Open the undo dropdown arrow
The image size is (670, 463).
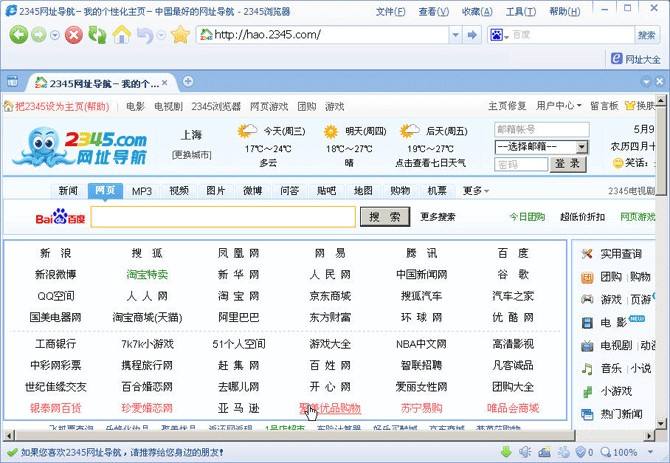tap(161, 35)
